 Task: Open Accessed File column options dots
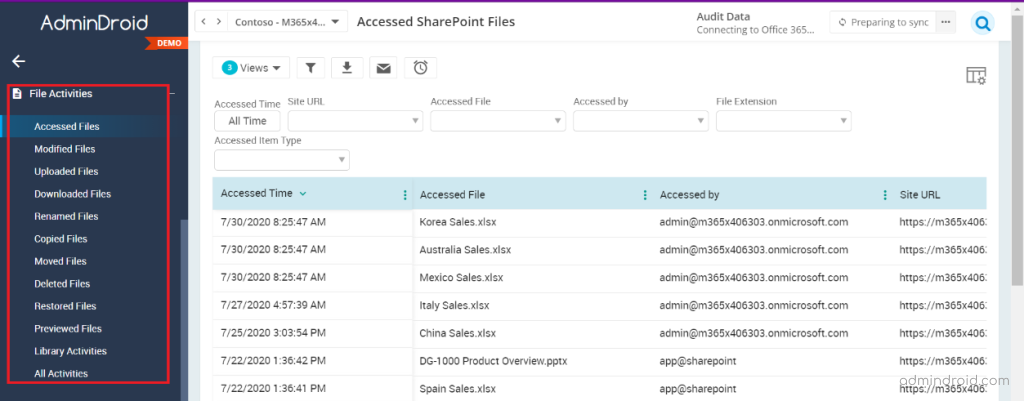(x=645, y=195)
